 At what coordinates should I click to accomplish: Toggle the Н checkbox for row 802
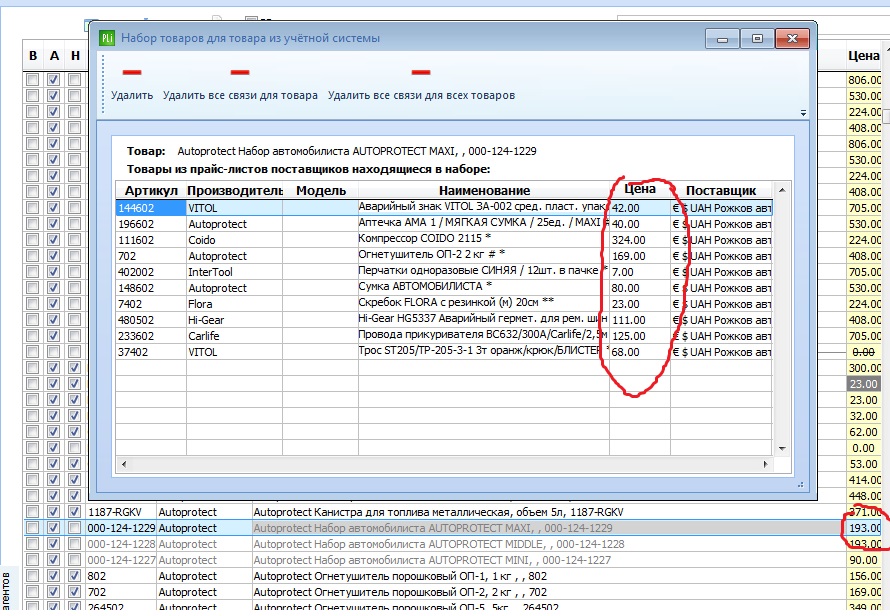click(x=74, y=576)
